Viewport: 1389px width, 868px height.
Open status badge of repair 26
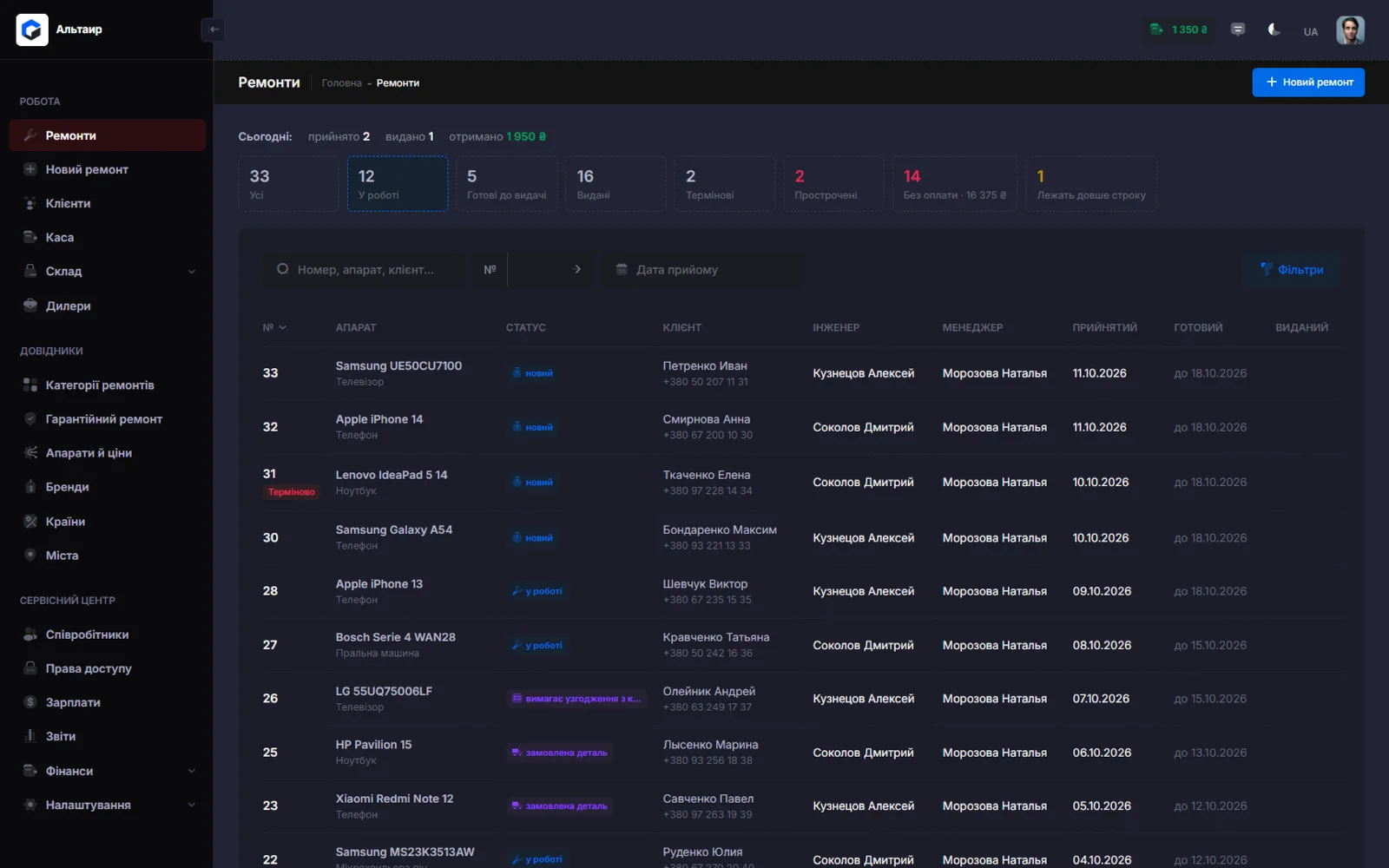577,699
